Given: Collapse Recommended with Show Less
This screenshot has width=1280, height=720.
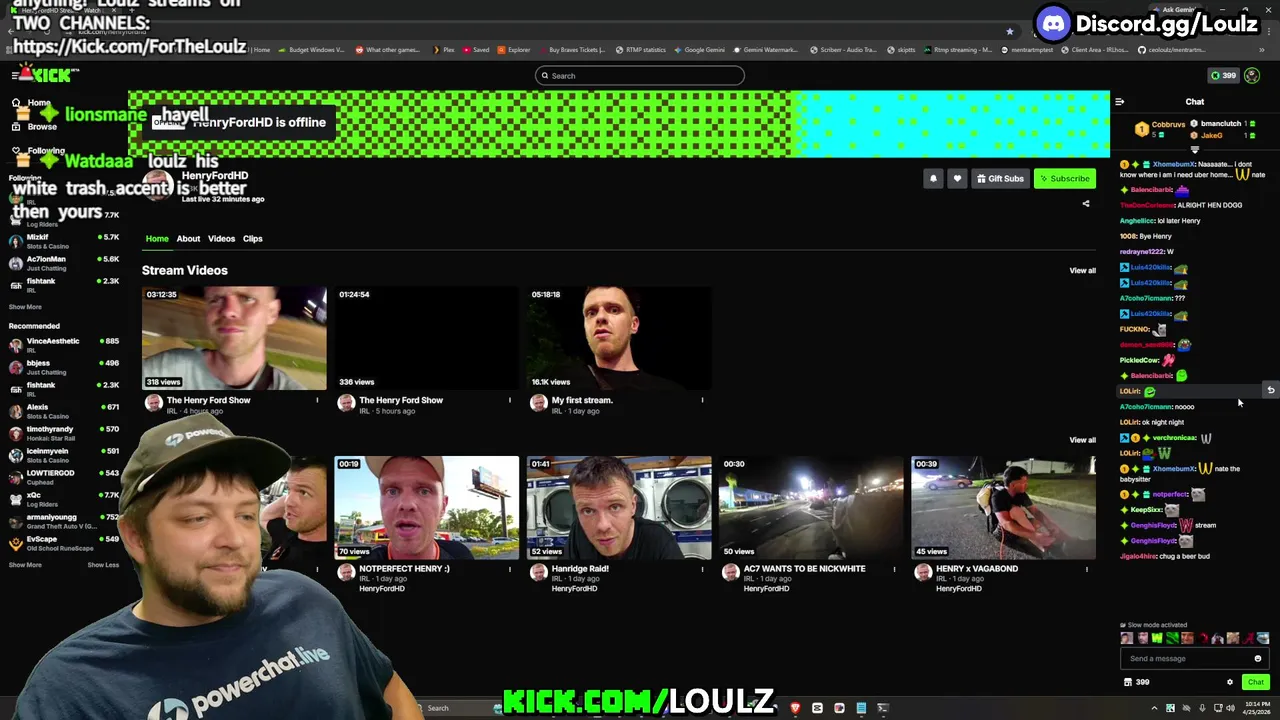Looking at the screenshot, I should pos(103,565).
